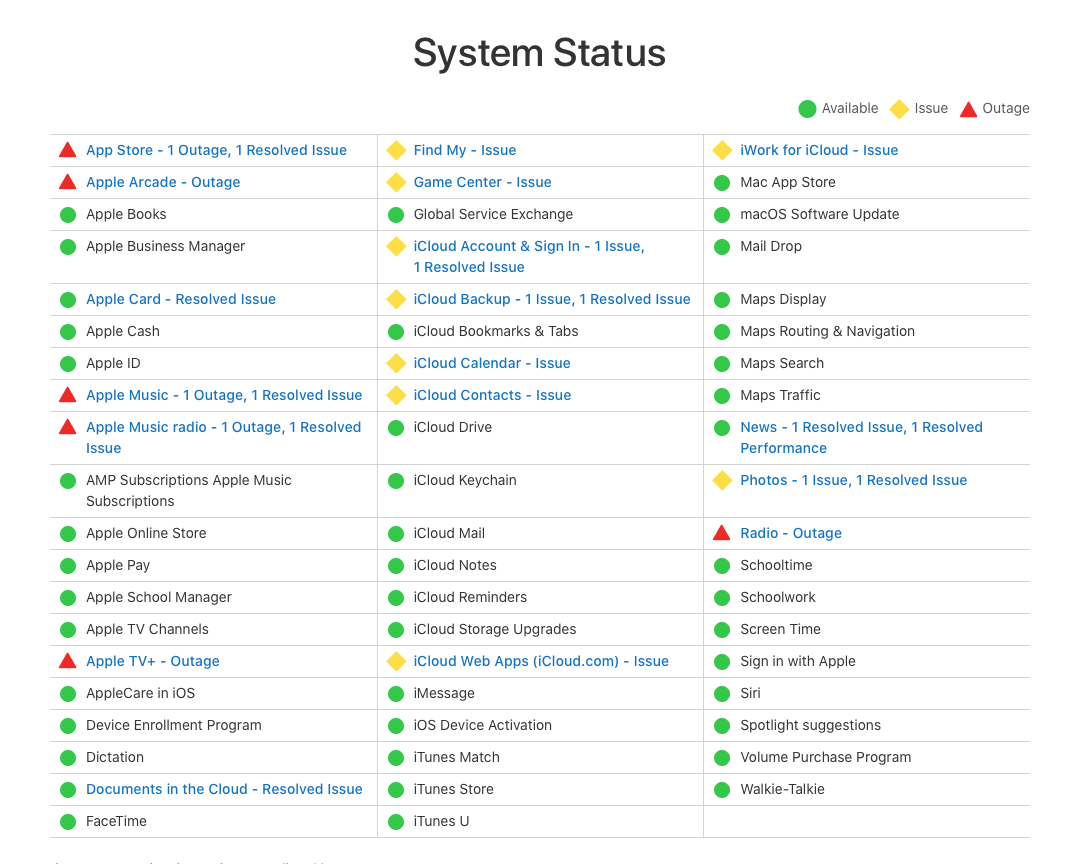The height and width of the screenshot is (864, 1089).
Task: Click the yellow issue diamond beside Find My
Action: (396, 150)
